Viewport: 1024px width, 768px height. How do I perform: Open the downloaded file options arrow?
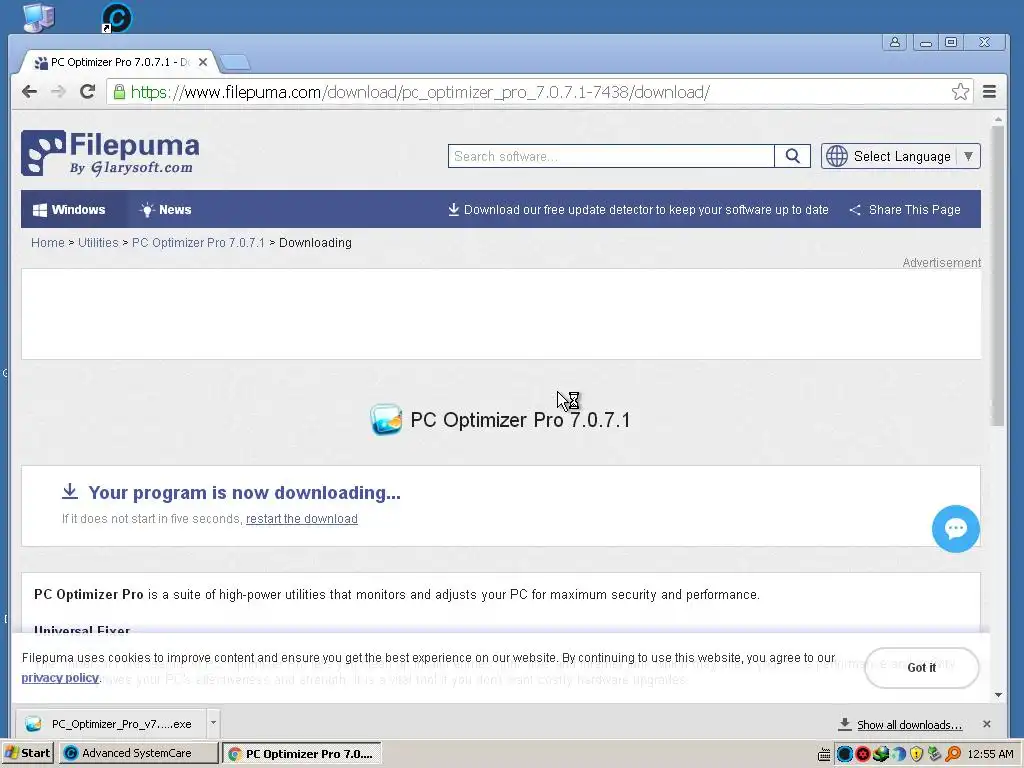click(x=213, y=723)
